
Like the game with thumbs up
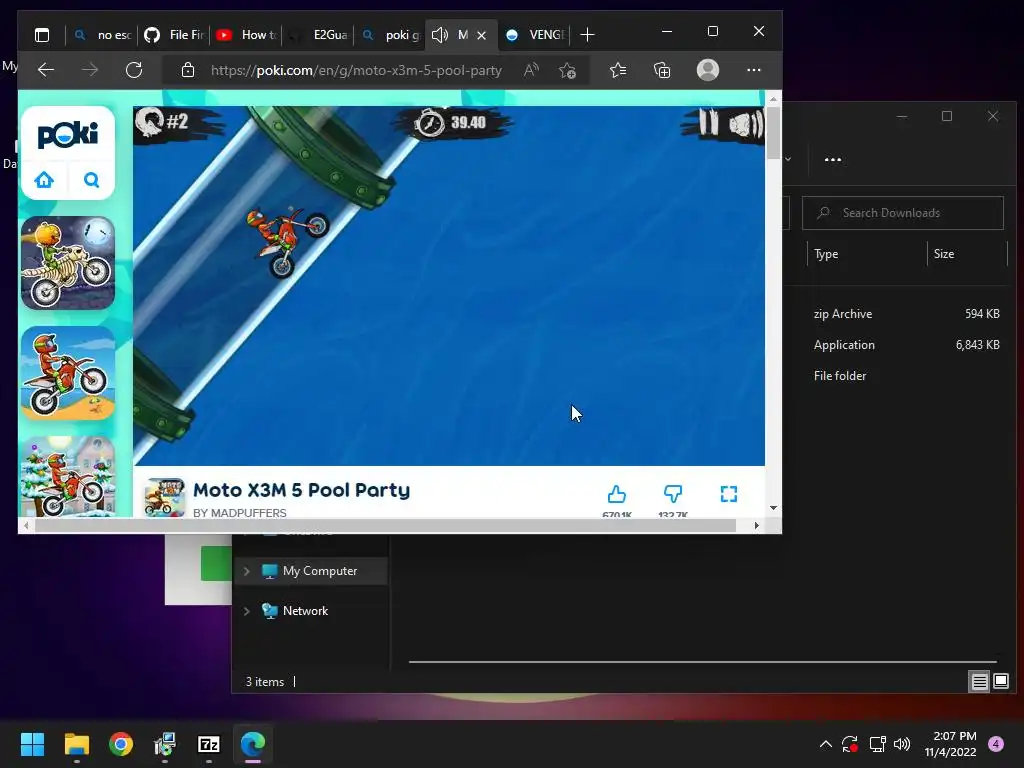616,494
